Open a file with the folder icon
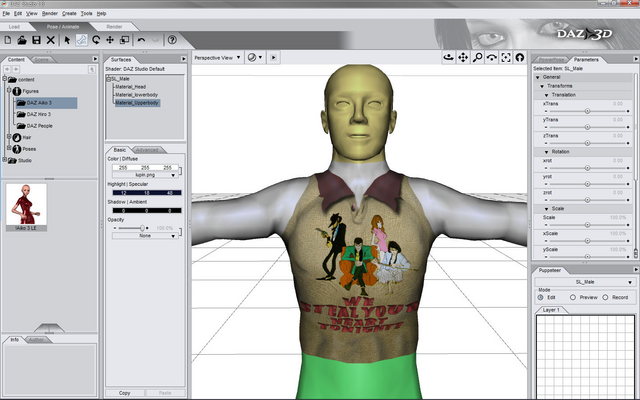The width and height of the screenshot is (640, 400). click(22, 40)
